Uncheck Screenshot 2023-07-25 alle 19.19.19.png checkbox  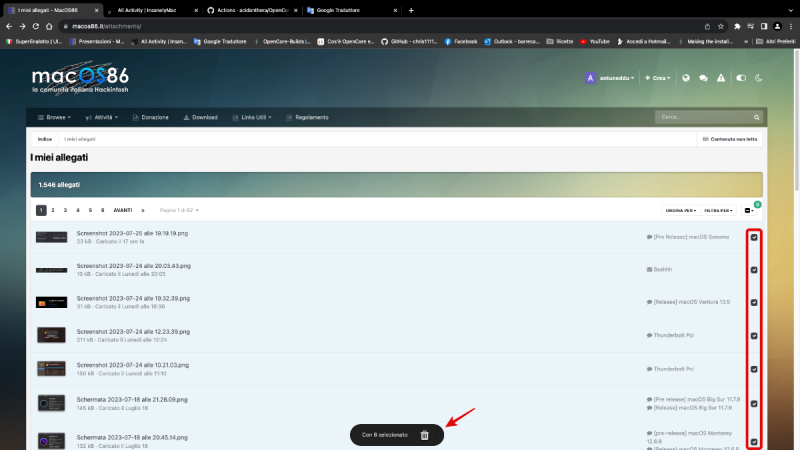754,237
